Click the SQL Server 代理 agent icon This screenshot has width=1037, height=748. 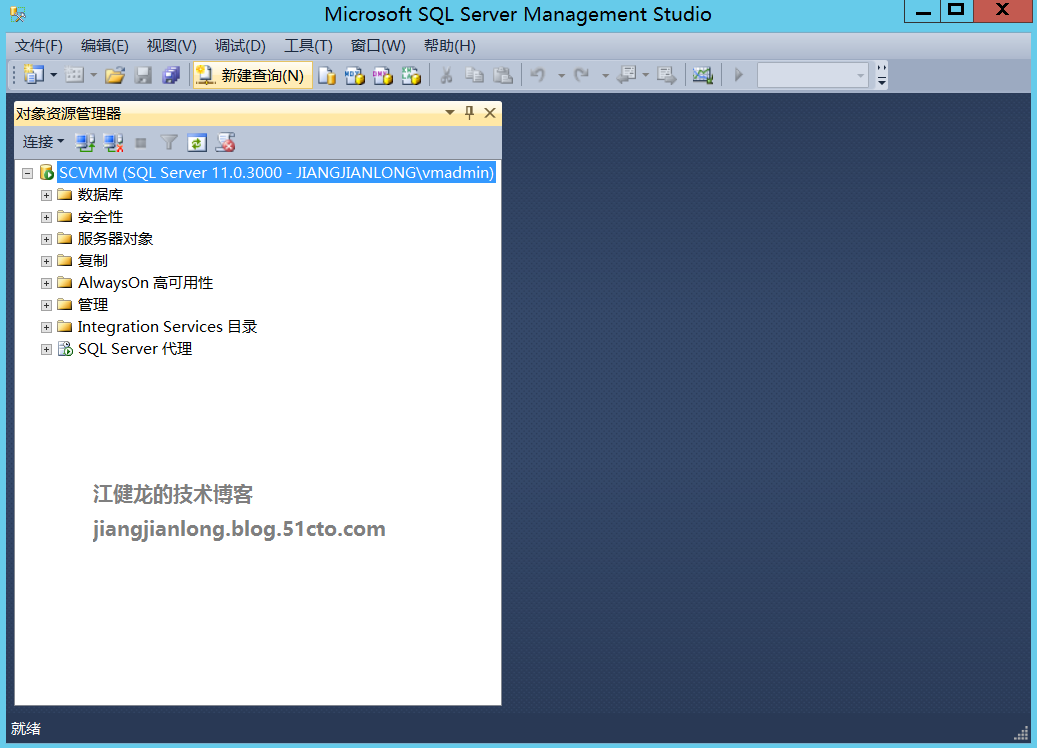(x=65, y=349)
